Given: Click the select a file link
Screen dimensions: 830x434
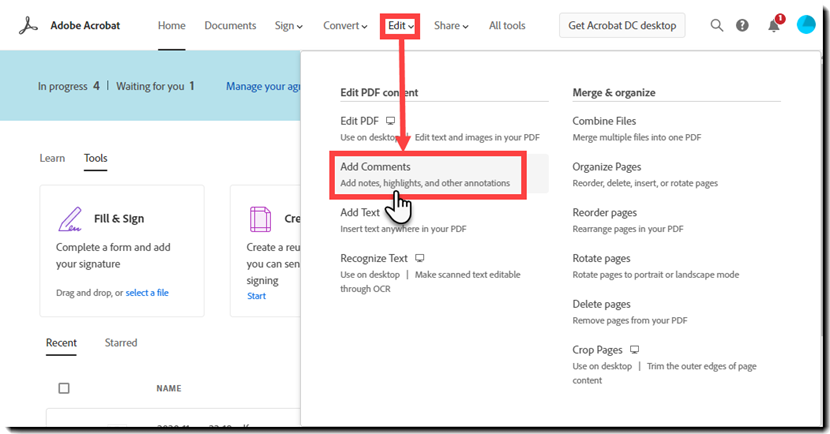Looking at the screenshot, I should tap(147, 293).
